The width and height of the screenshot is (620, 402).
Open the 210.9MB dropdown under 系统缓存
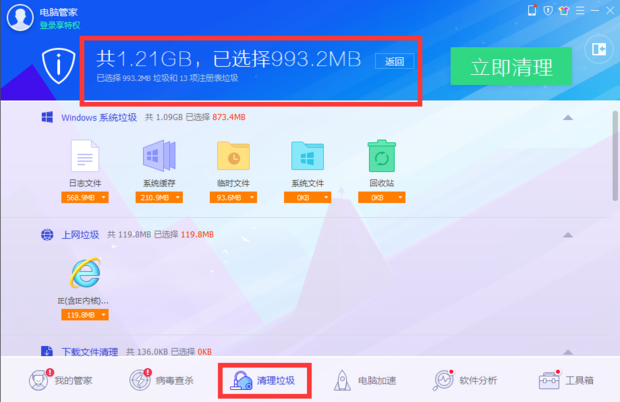[159, 198]
